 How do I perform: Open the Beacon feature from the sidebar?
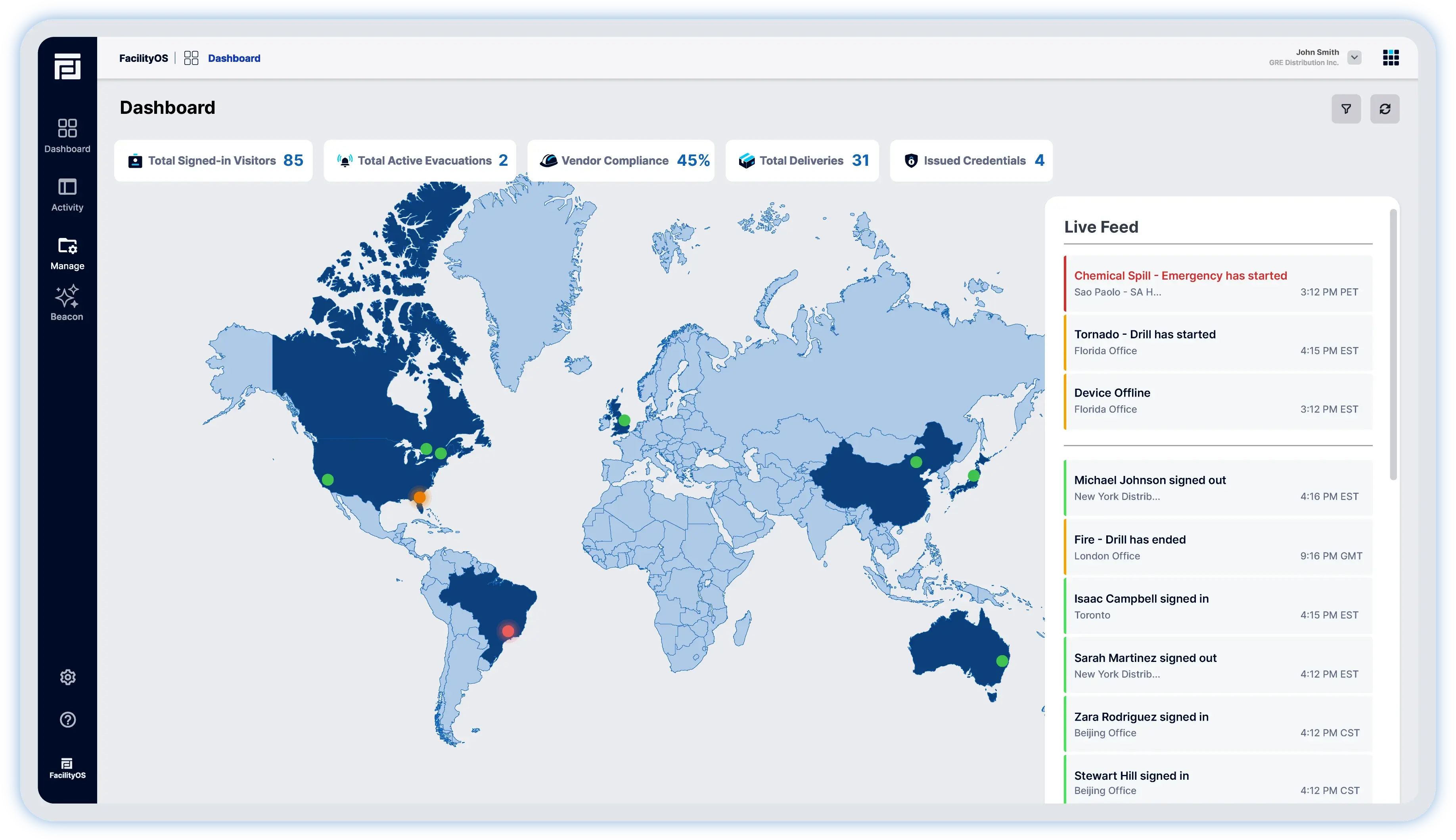click(x=67, y=301)
